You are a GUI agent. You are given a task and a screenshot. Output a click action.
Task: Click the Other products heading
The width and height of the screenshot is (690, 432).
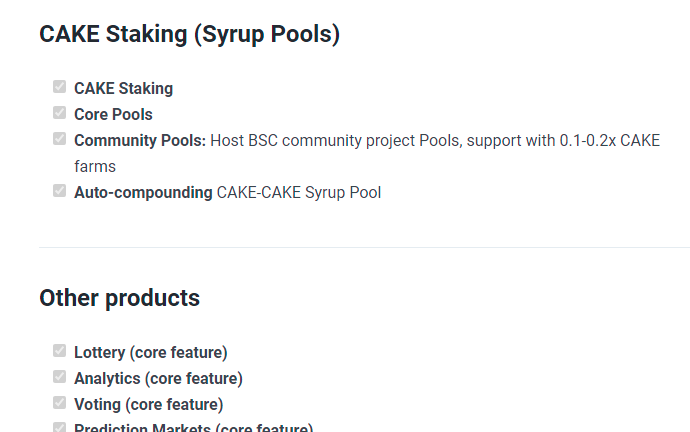[x=119, y=298]
